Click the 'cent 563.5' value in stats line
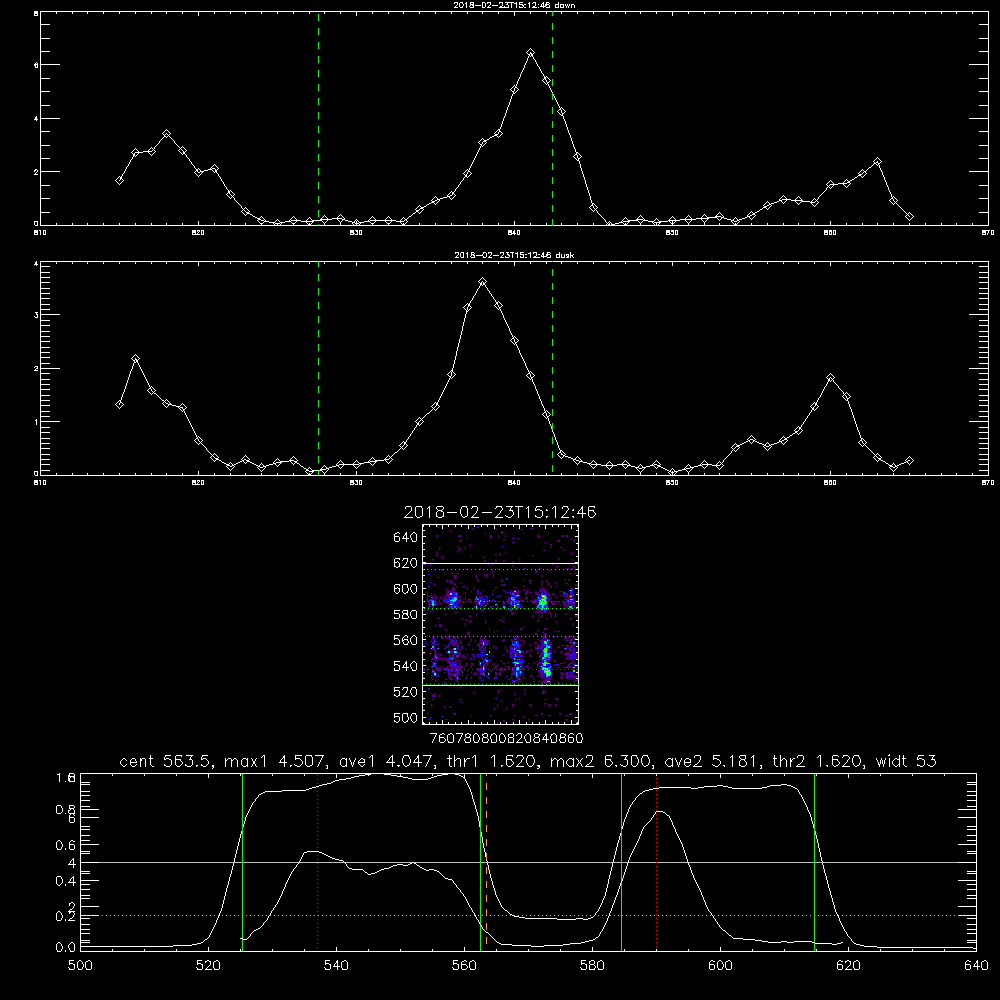 pyautogui.click(x=166, y=761)
